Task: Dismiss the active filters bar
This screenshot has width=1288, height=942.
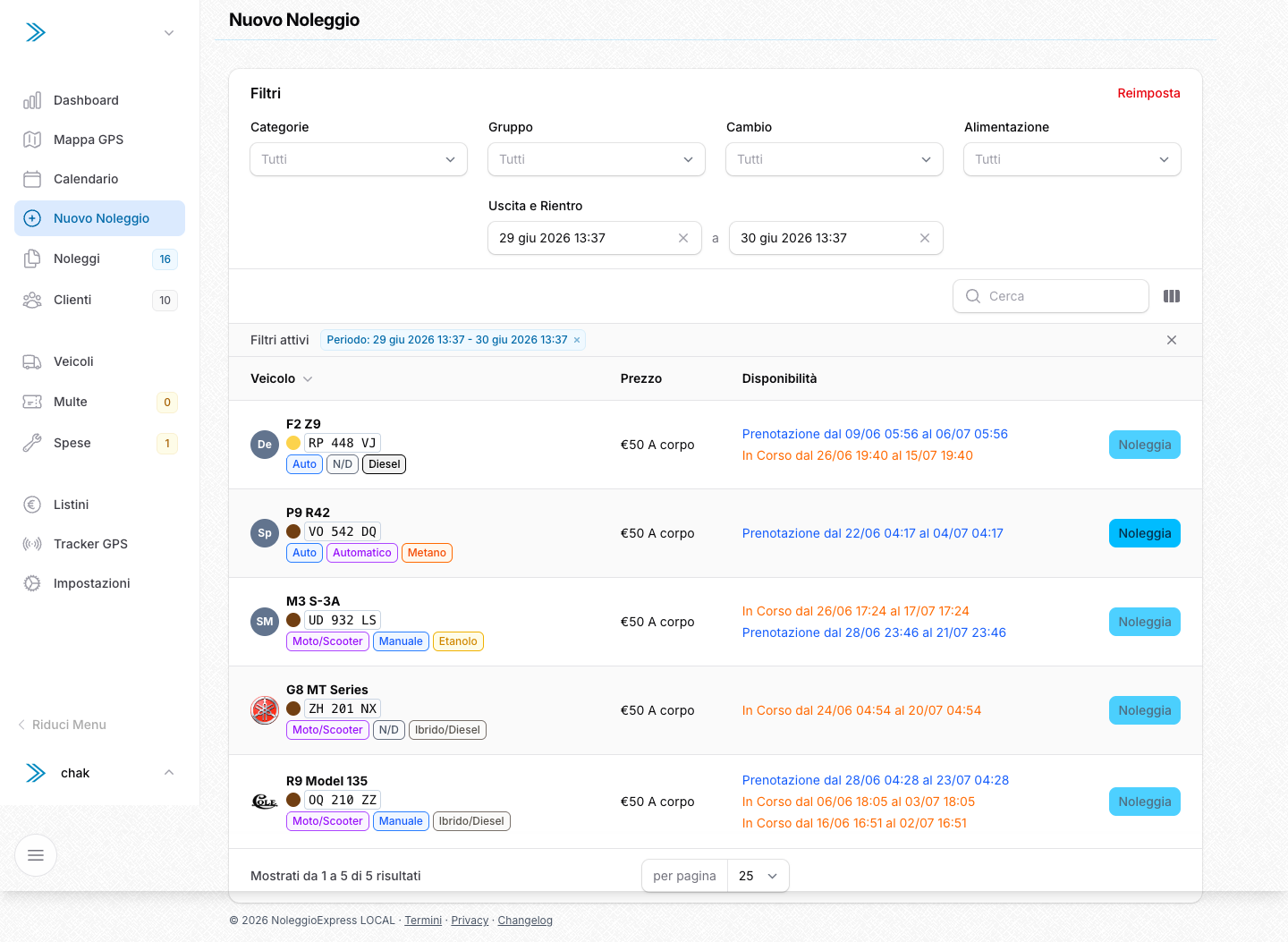Action: [x=1172, y=340]
